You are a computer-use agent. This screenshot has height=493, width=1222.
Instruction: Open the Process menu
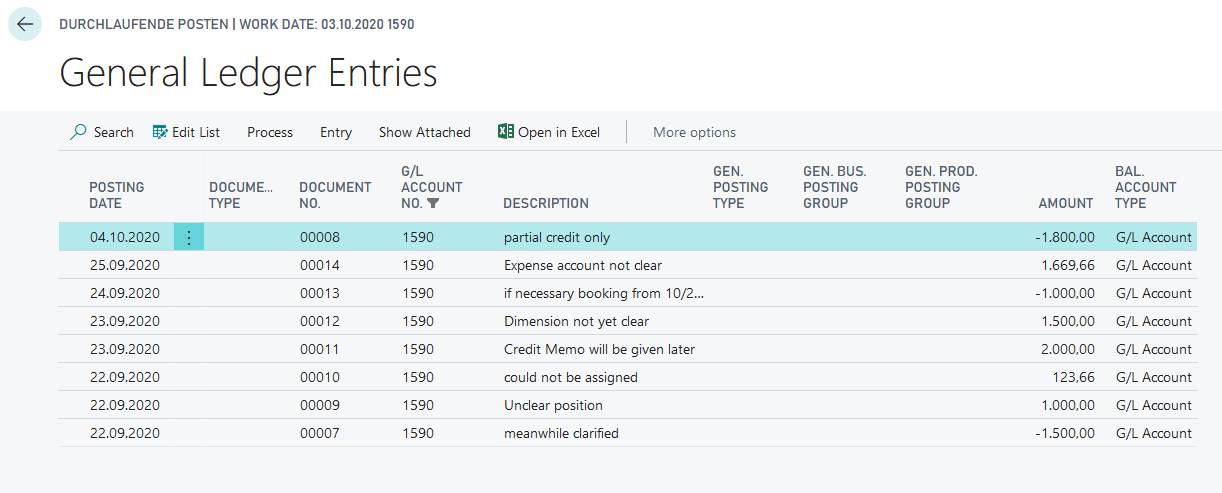point(270,132)
